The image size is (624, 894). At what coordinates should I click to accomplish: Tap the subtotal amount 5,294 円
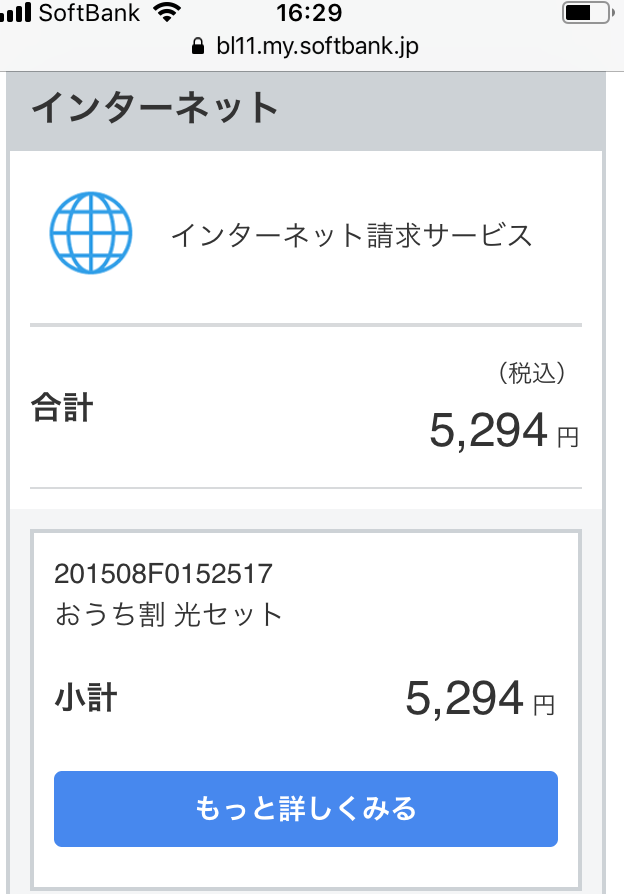click(x=480, y=698)
